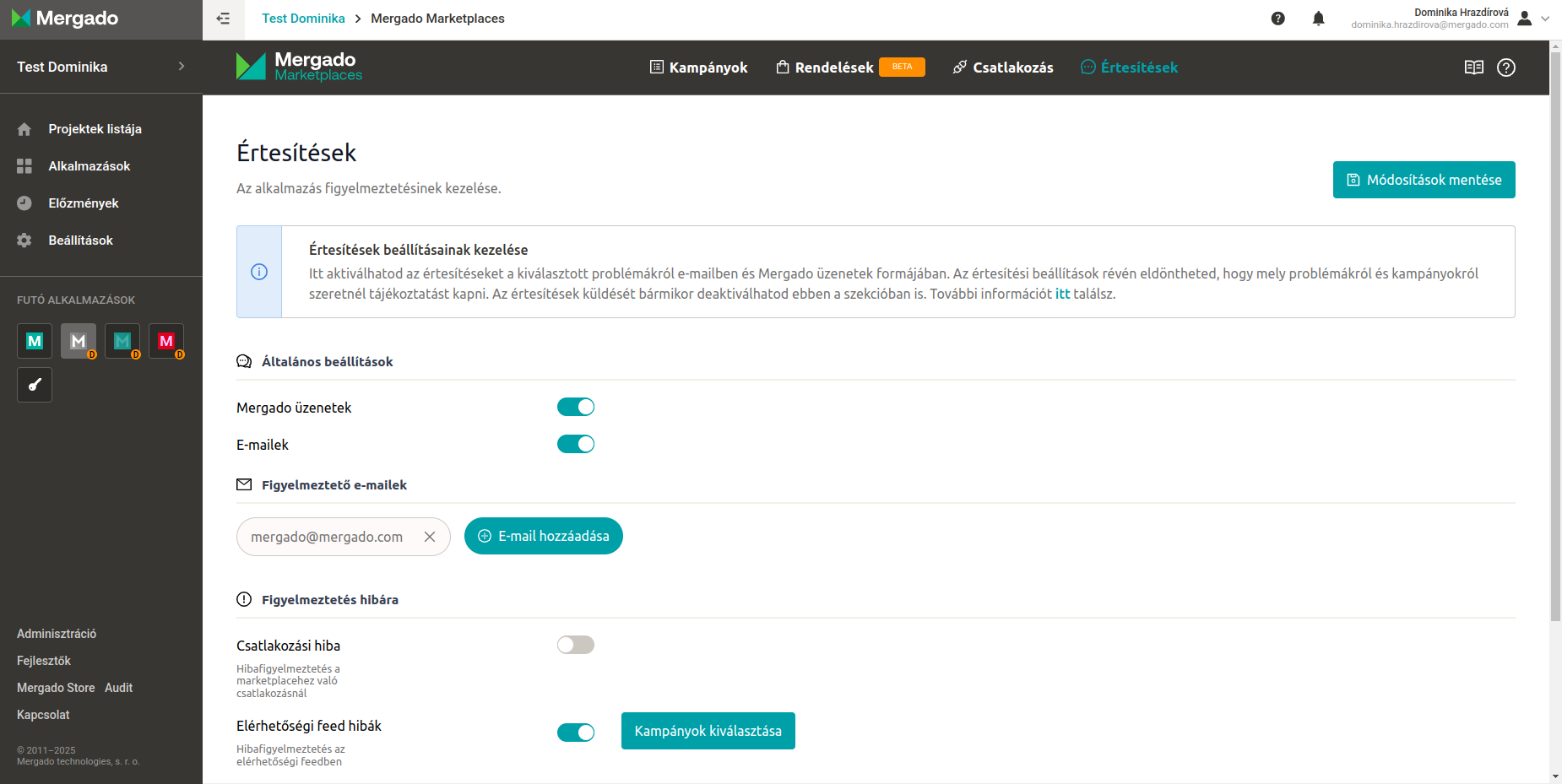Click the scrollbar down arrow
This screenshot has width=1562, height=784.
(1555, 776)
